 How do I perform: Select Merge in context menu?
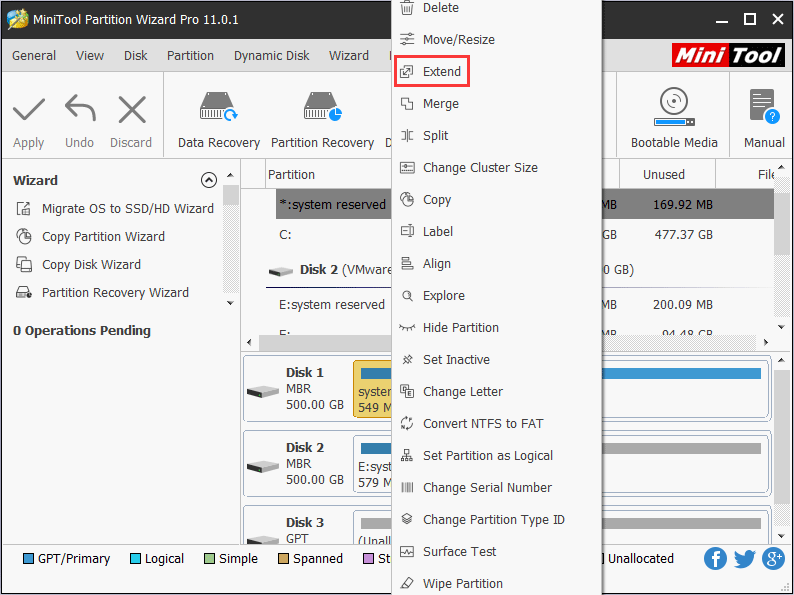(440, 104)
